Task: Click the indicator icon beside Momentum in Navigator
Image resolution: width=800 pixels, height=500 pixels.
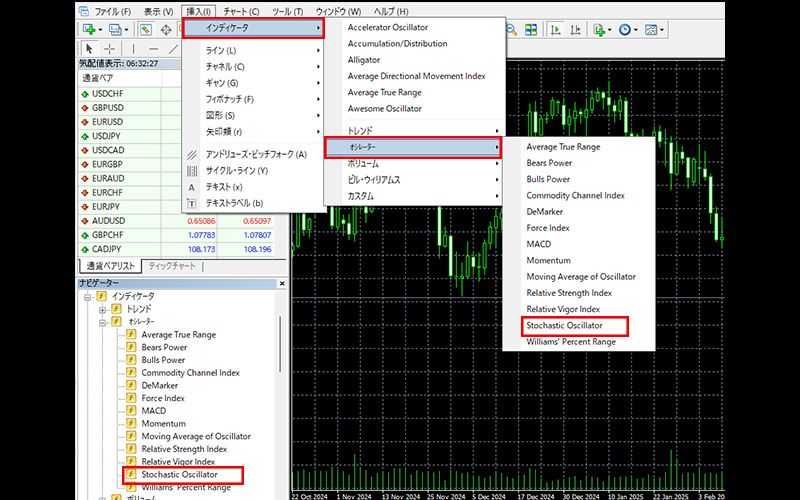Action: click(131, 423)
